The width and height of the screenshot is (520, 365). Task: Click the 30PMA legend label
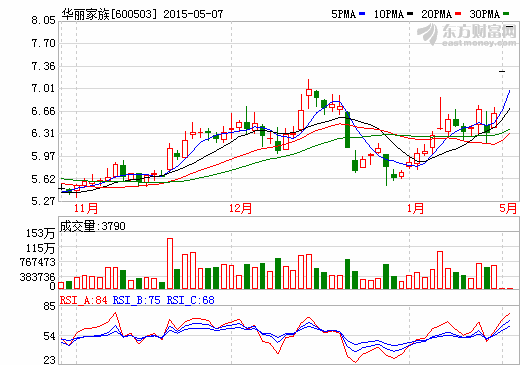tap(485, 14)
